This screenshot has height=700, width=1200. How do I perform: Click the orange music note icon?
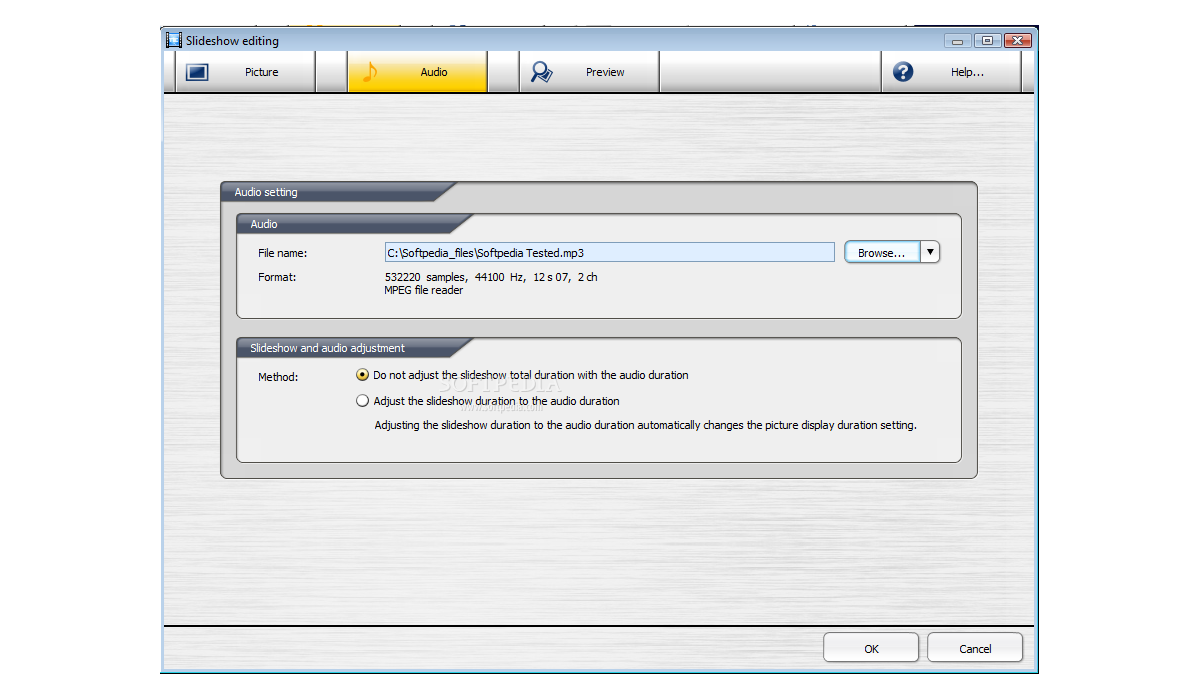point(370,72)
